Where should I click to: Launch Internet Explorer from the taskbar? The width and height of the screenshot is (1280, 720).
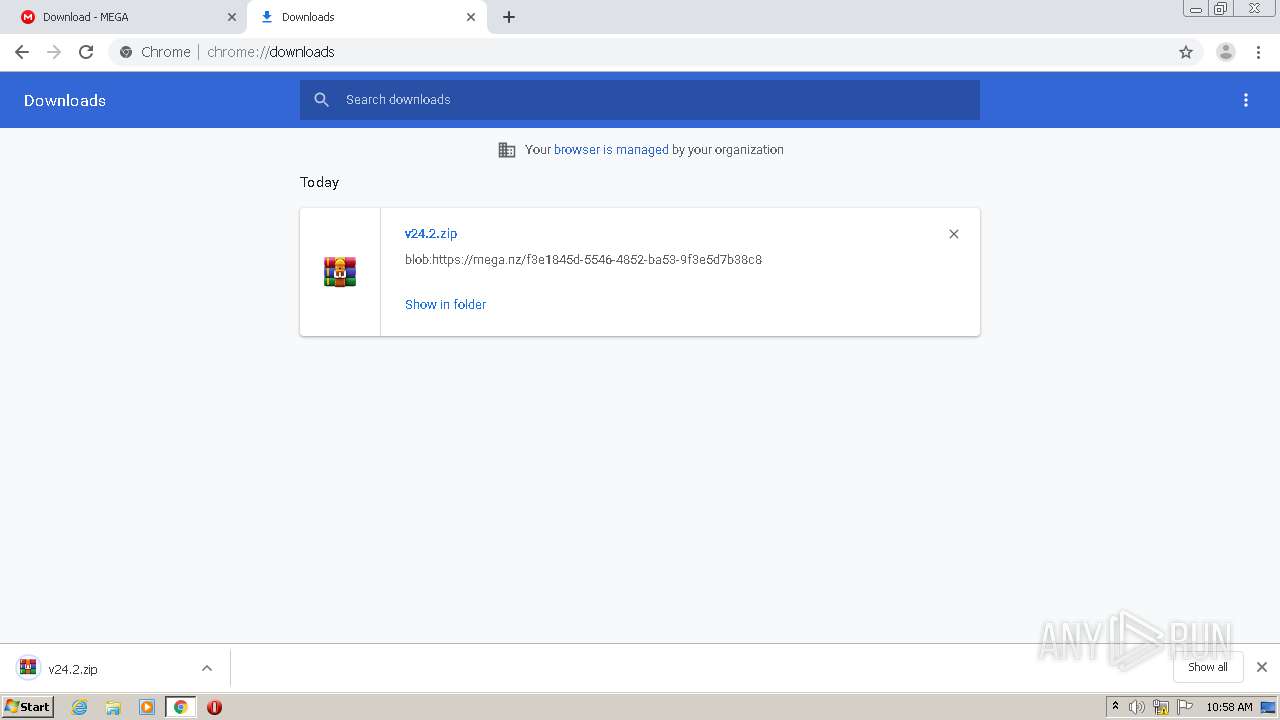pos(80,707)
